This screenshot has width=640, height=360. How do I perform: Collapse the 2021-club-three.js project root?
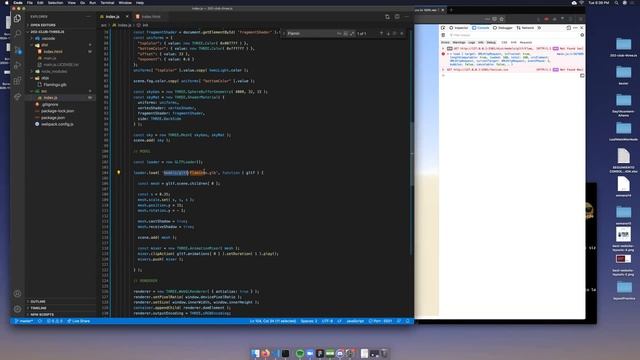(x=60, y=31)
